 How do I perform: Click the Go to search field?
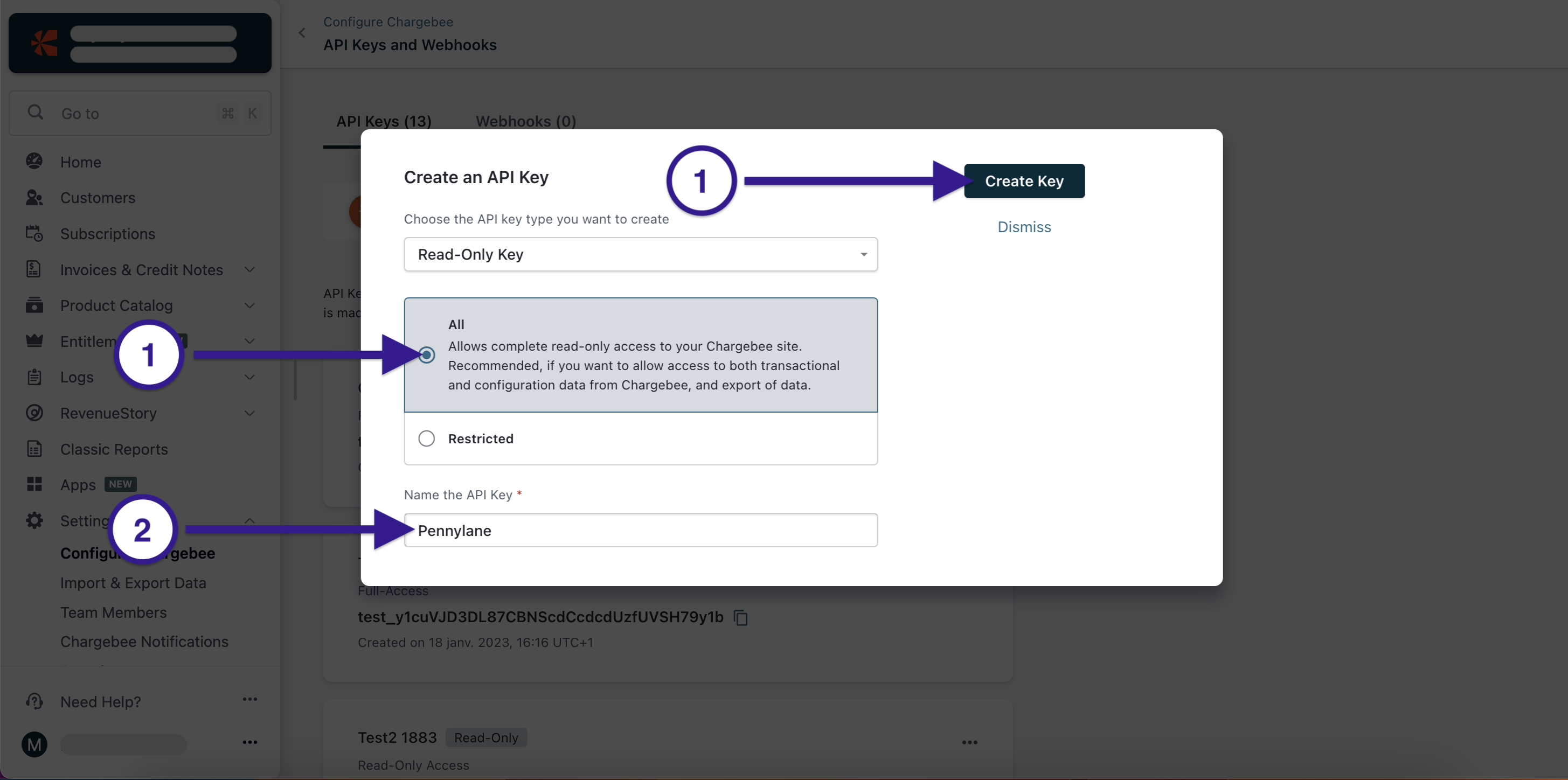(140, 113)
